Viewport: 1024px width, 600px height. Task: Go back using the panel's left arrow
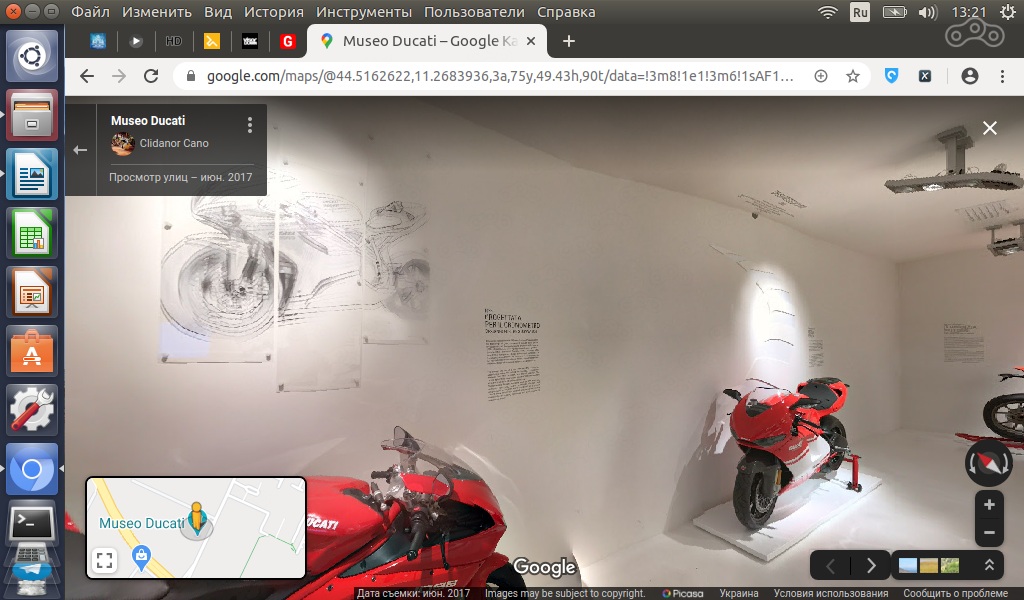(x=81, y=150)
